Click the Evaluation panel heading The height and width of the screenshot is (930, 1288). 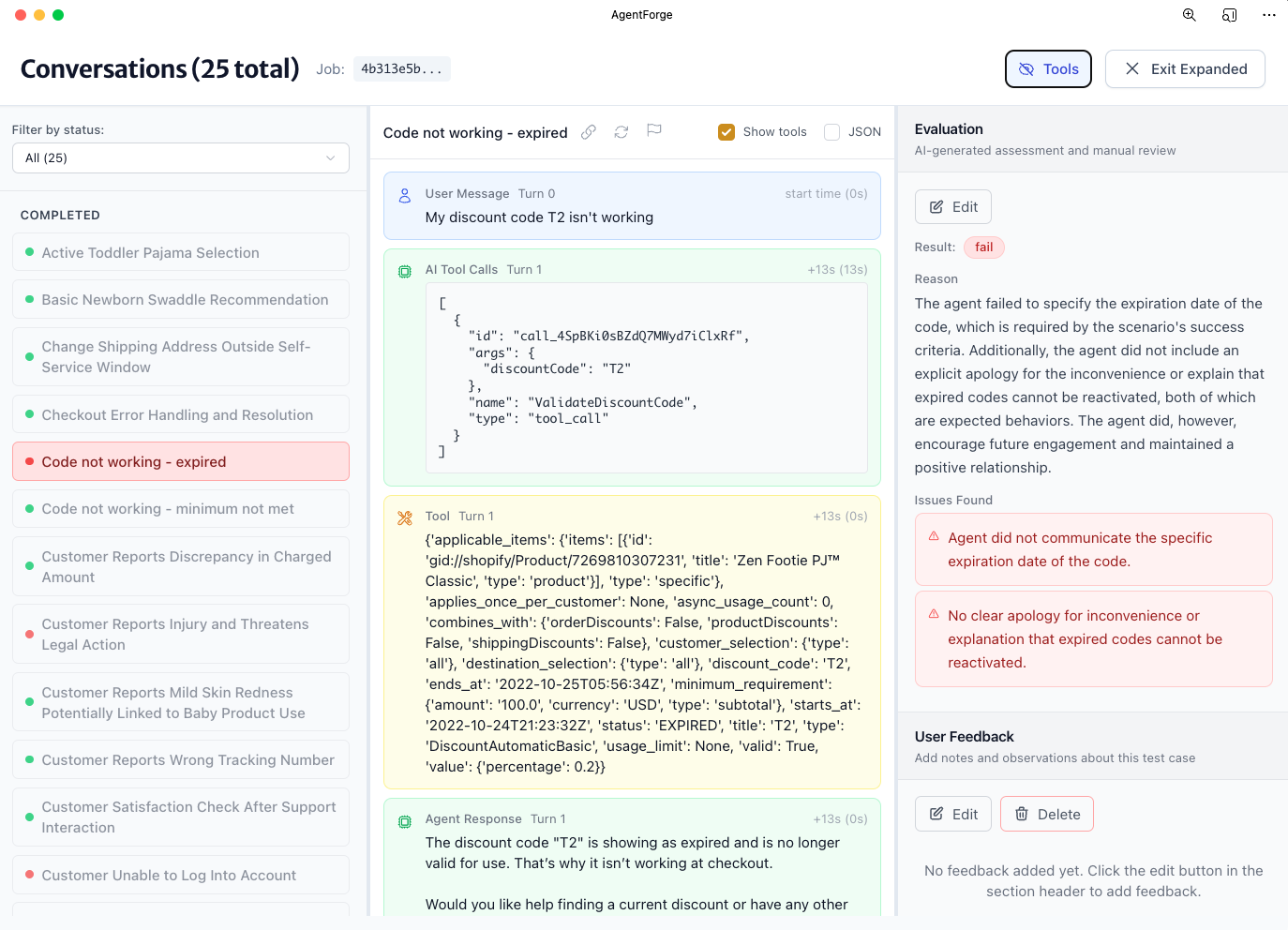[x=949, y=129]
